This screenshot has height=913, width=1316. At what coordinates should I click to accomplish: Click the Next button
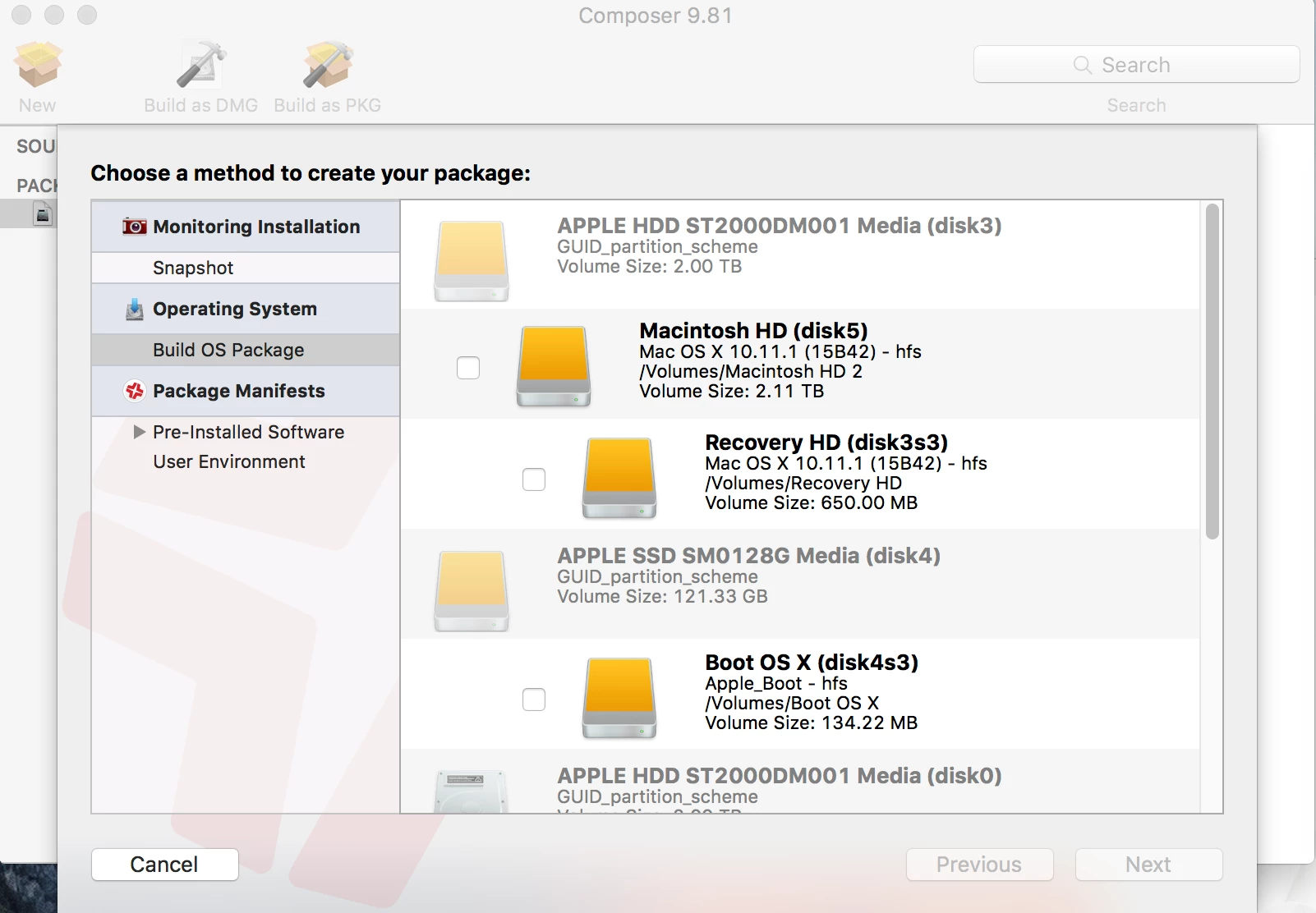1149,865
